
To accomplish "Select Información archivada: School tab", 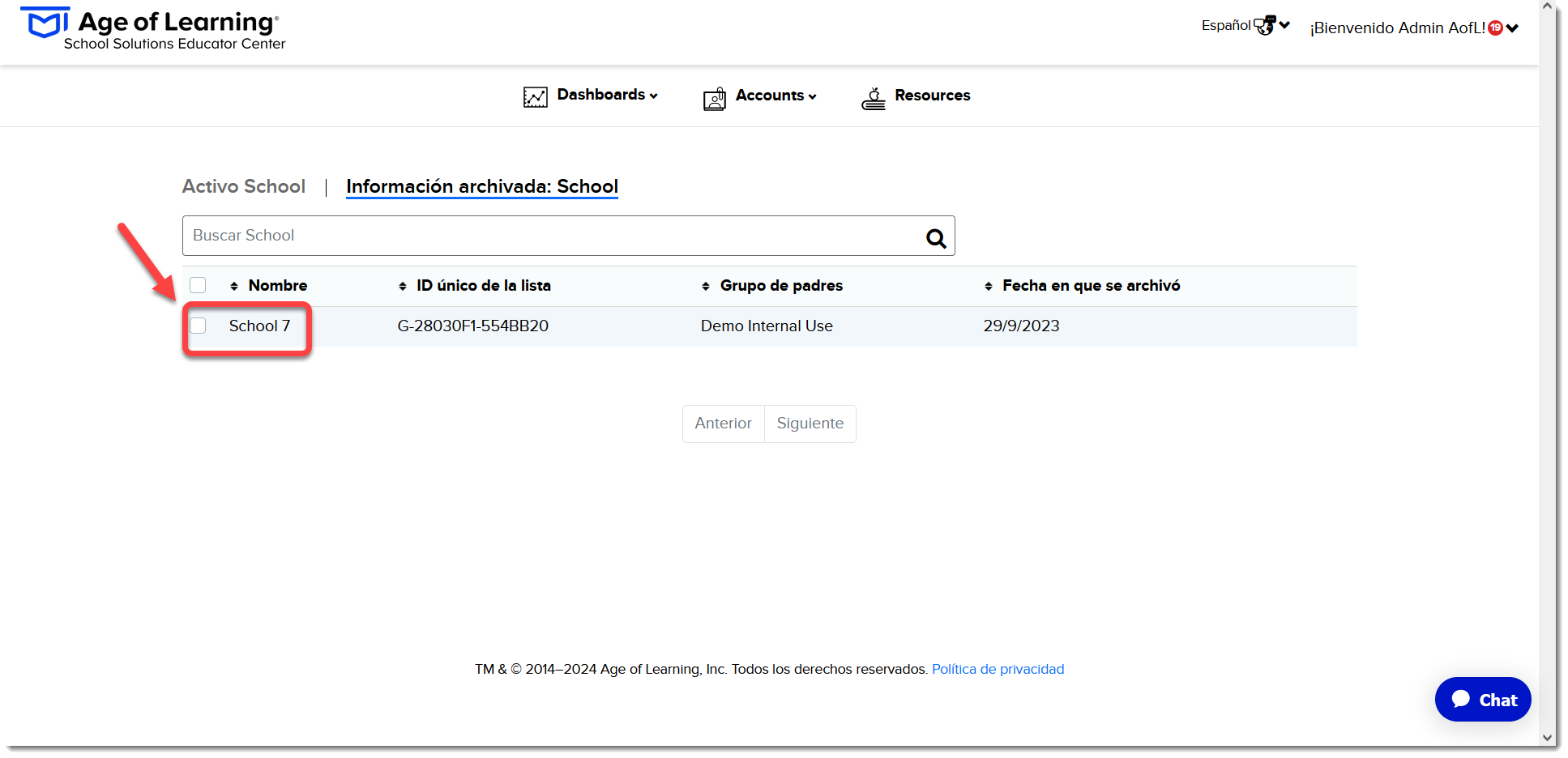I will pyautogui.click(x=482, y=186).
